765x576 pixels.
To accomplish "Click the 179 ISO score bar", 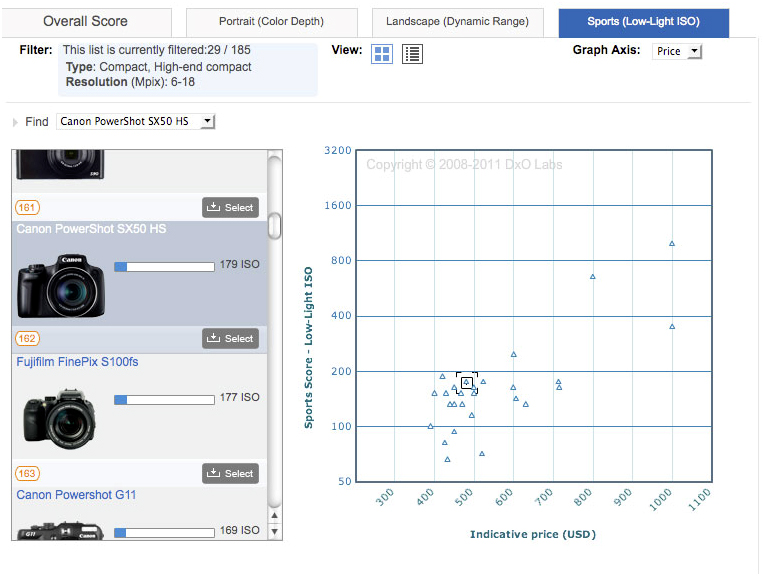I will tap(164, 267).
